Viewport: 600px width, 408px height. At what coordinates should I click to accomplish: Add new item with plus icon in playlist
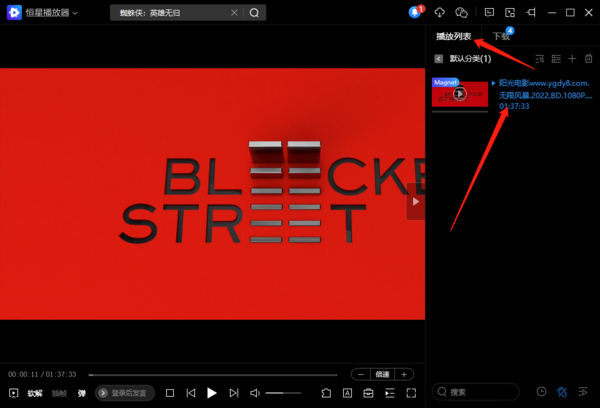click(573, 60)
